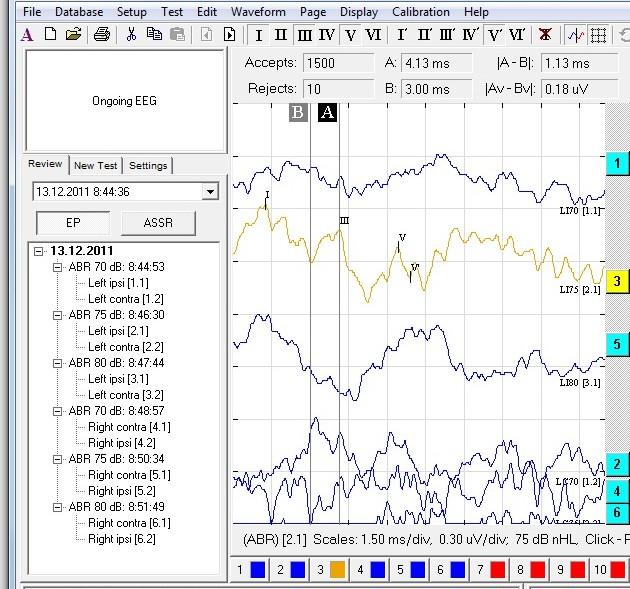
Task: Switch to the Review tab
Action: (x=45, y=164)
